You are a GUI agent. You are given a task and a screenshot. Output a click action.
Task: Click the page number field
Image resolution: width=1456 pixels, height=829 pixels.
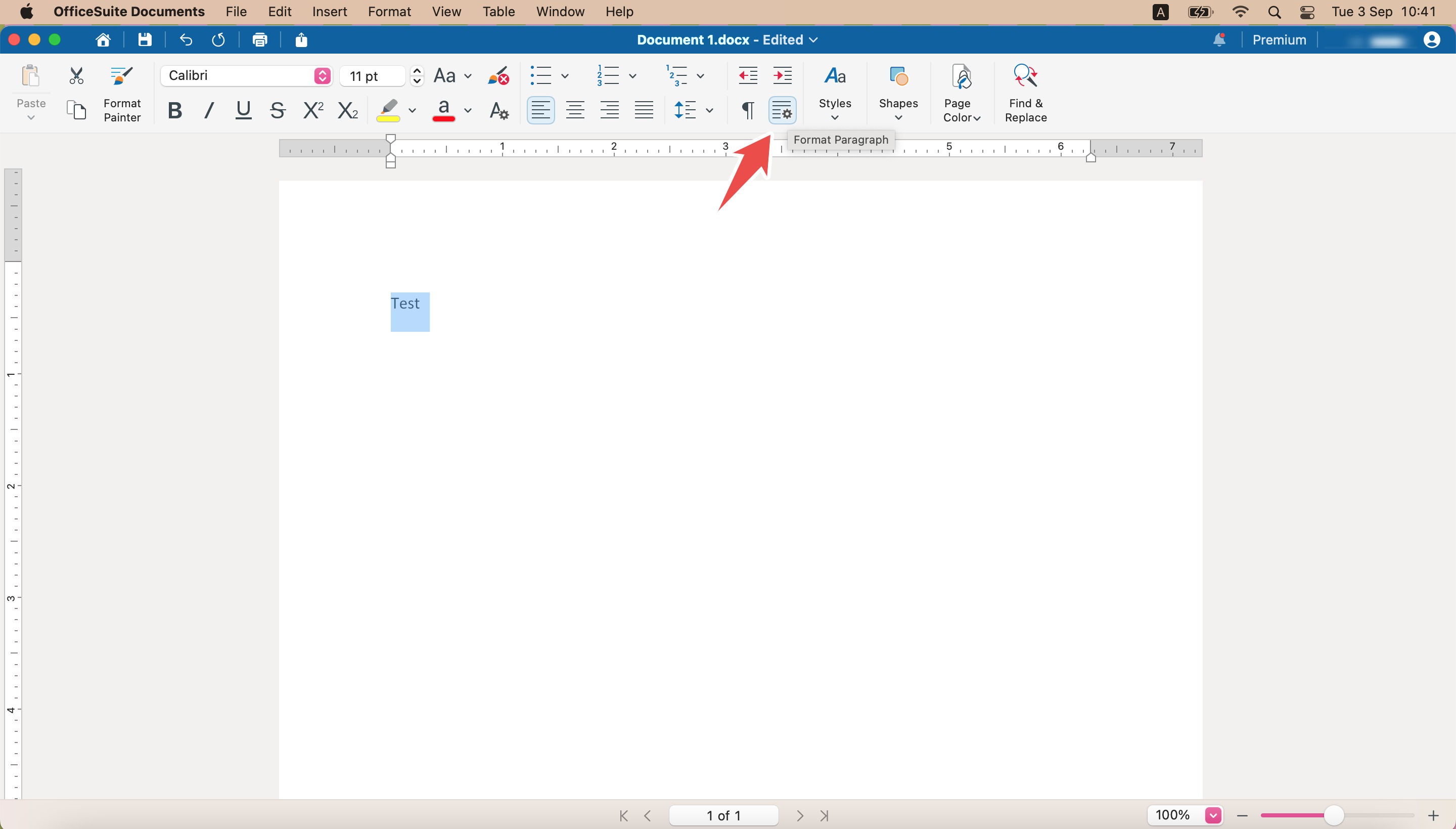click(x=723, y=815)
